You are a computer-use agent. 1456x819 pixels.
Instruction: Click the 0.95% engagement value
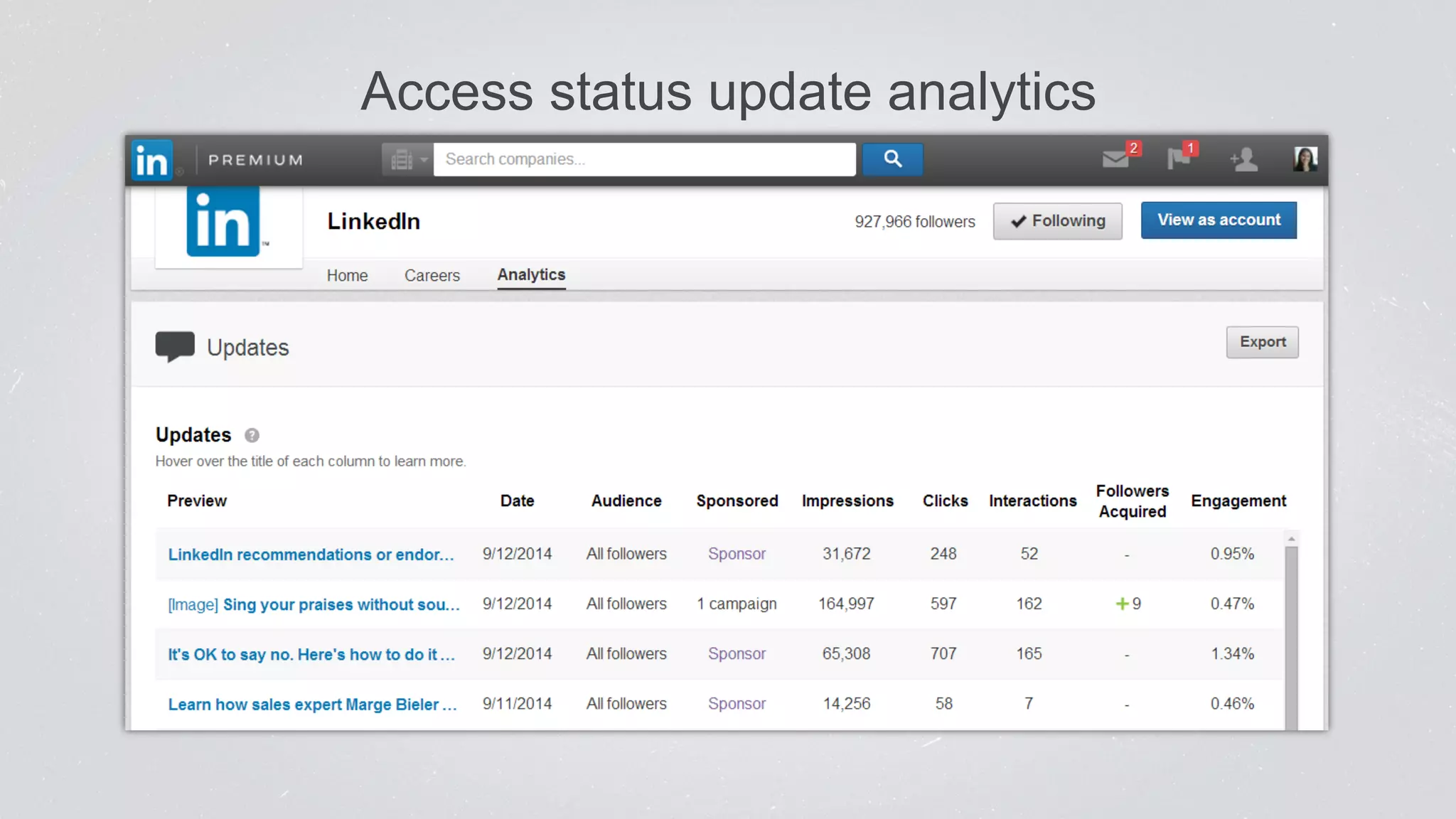click(1232, 554)
